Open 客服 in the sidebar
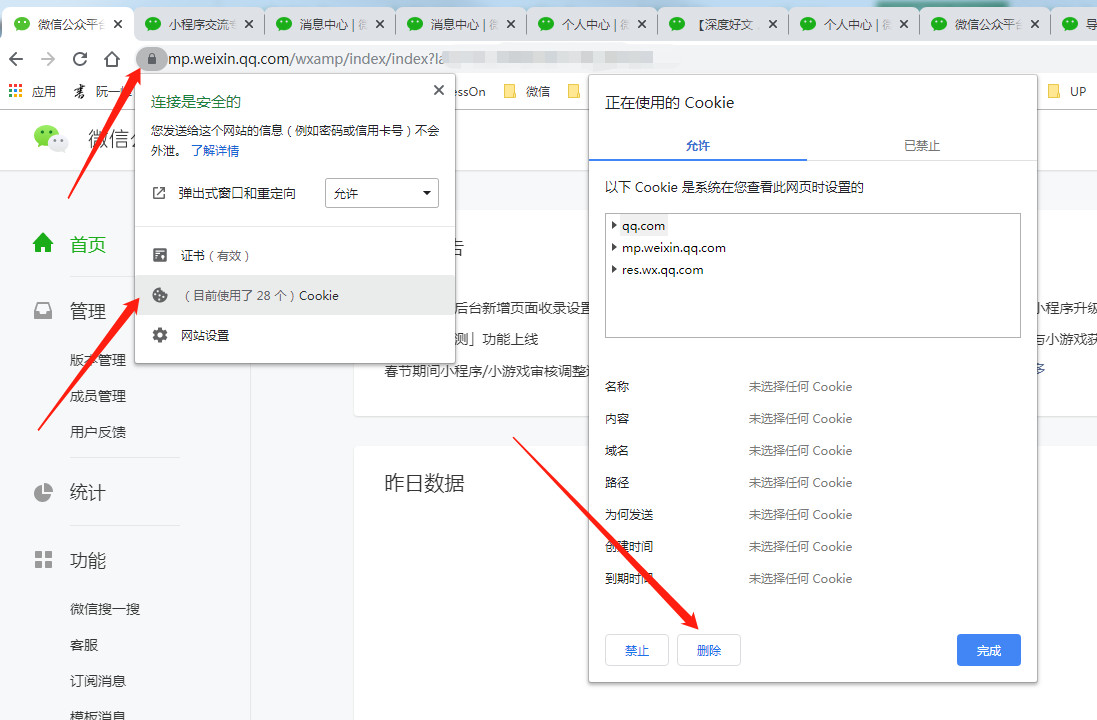The width and height of the screenshot is (1097, 720). coord(84,644)
